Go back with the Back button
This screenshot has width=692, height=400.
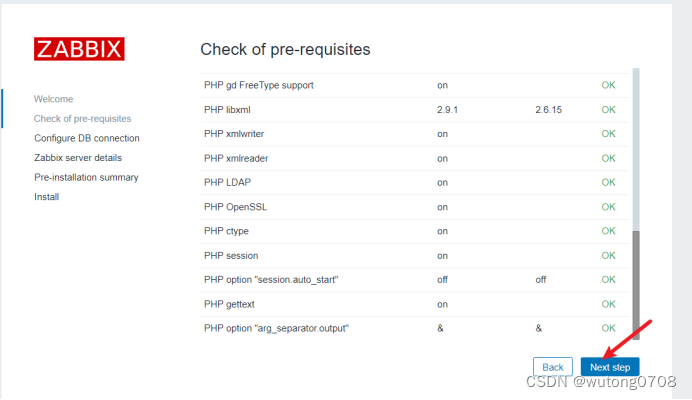point(553,367)
